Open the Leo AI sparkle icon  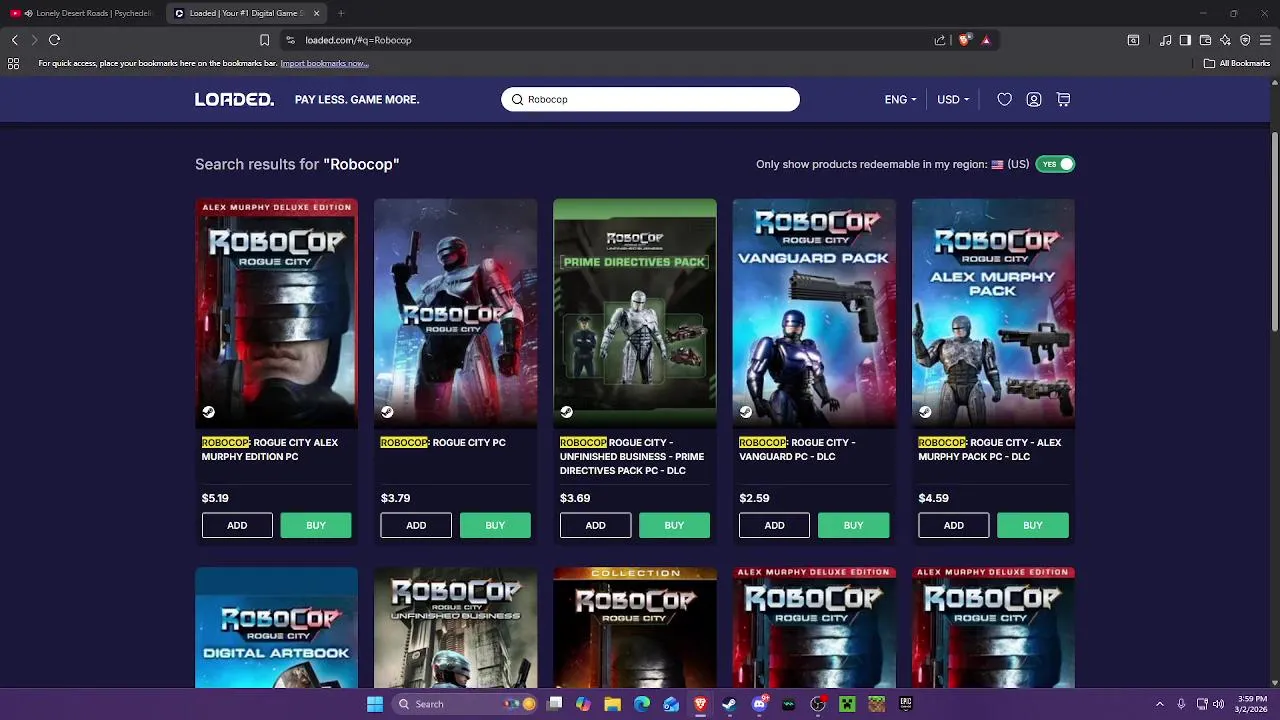click(x=1225, y=40)
